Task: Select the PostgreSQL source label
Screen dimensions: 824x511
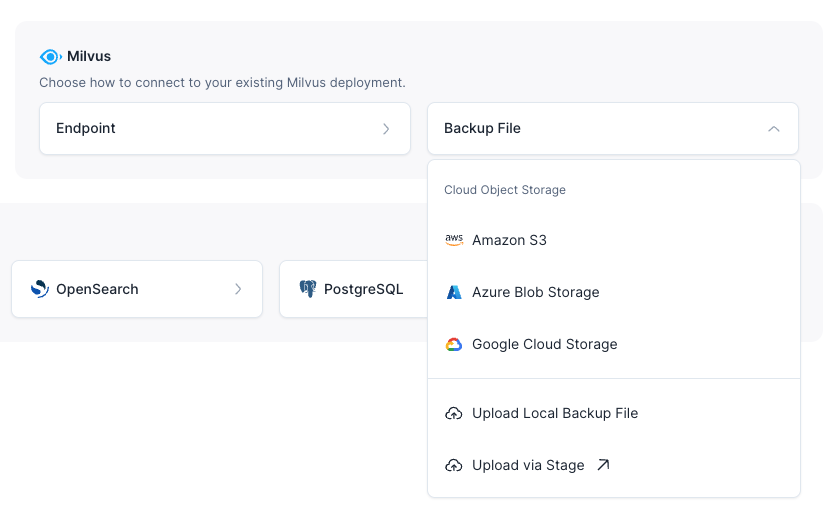Action: tap(363, 289)
